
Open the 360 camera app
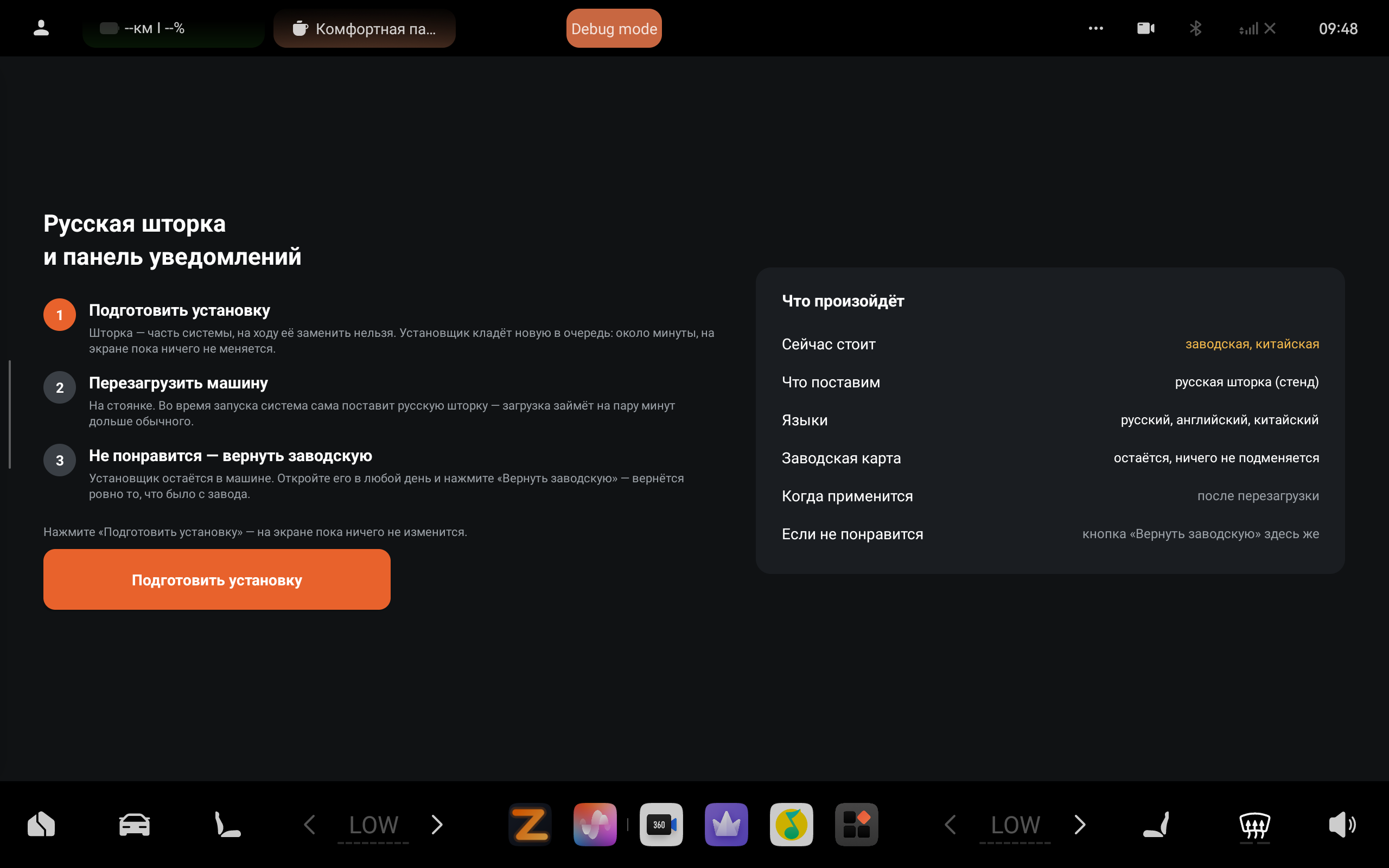[x=661, y=825]
